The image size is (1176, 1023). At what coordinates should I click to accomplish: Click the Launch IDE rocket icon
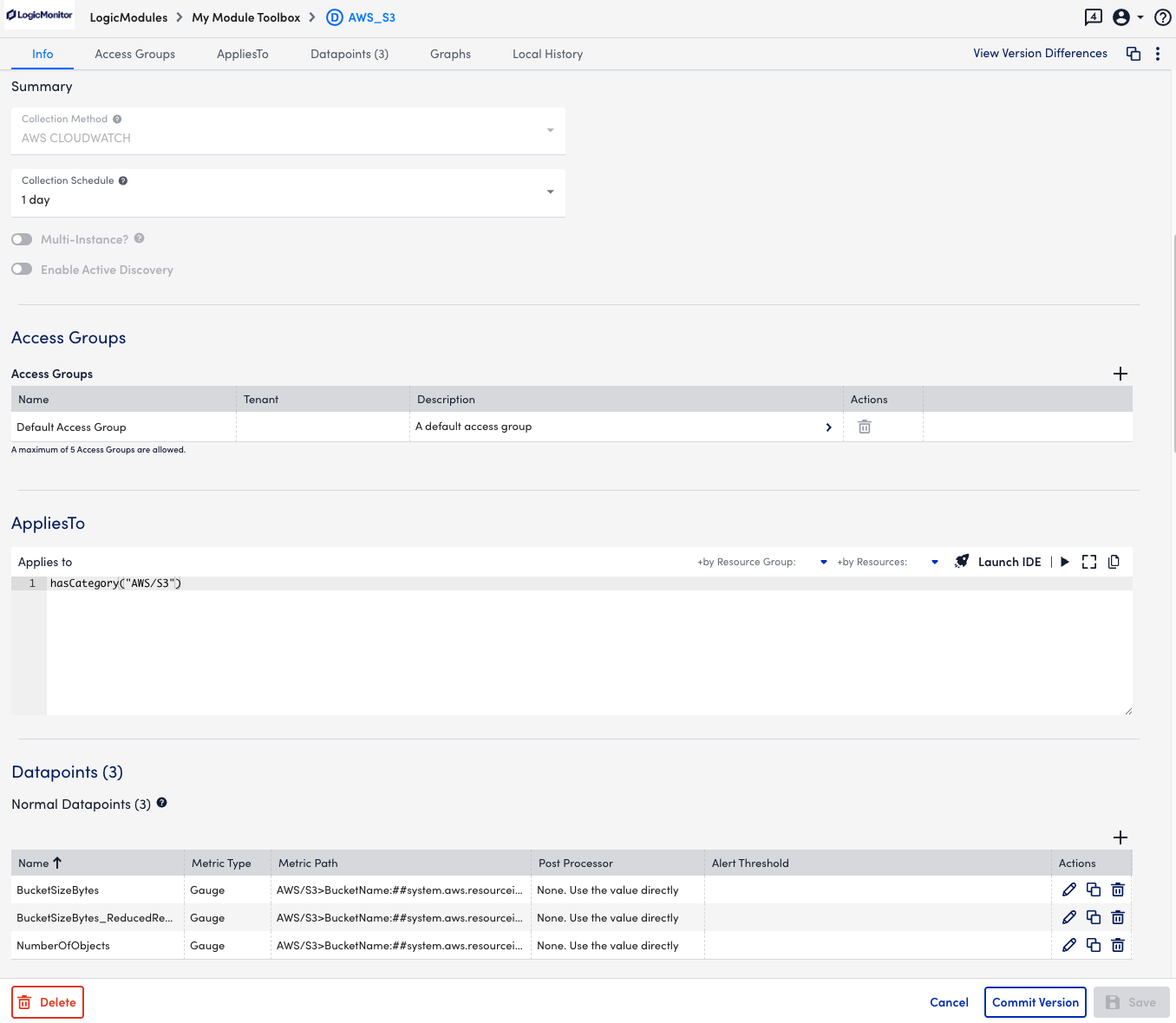coord(962,561)
